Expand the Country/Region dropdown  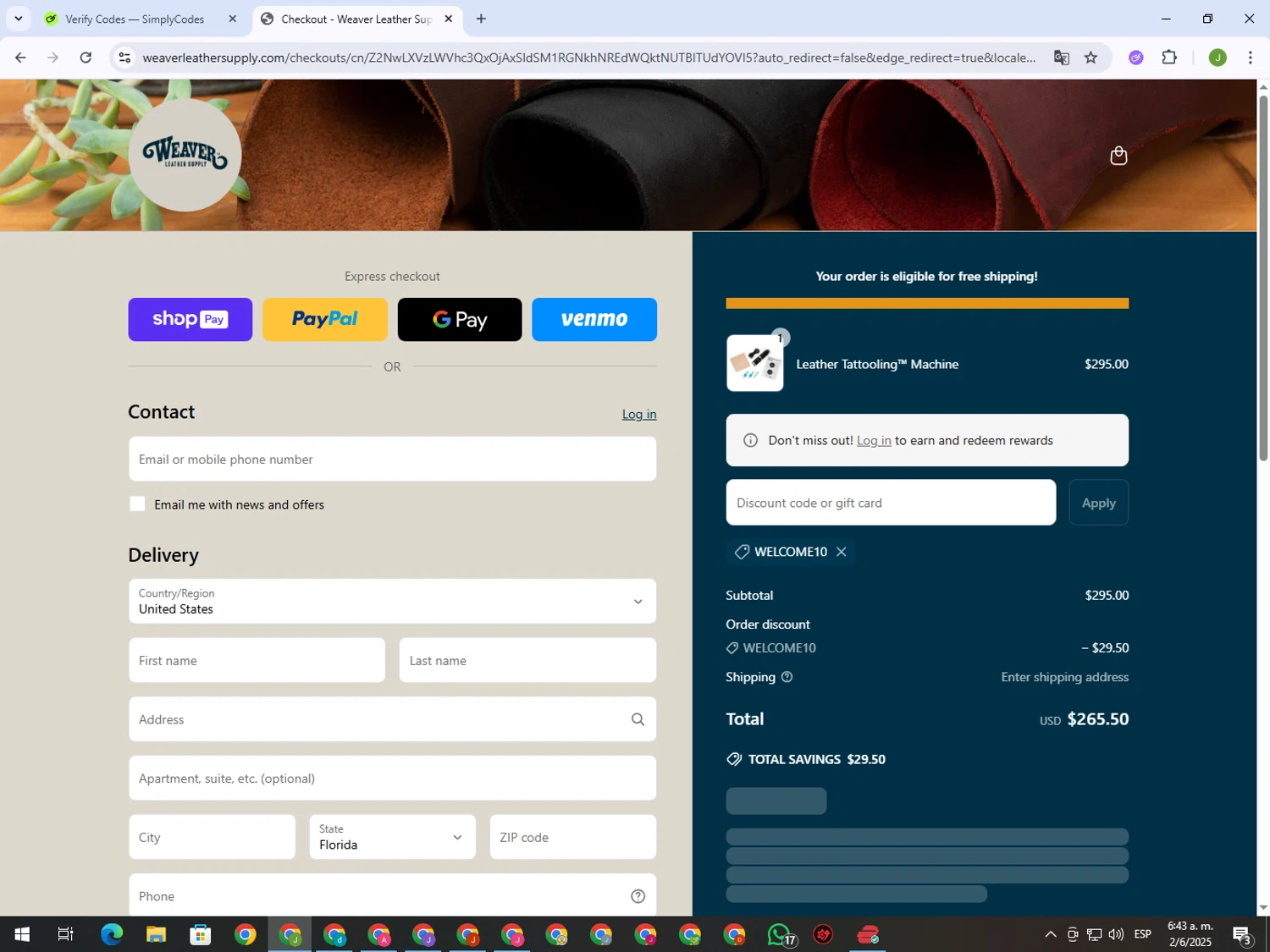(392, 602)
